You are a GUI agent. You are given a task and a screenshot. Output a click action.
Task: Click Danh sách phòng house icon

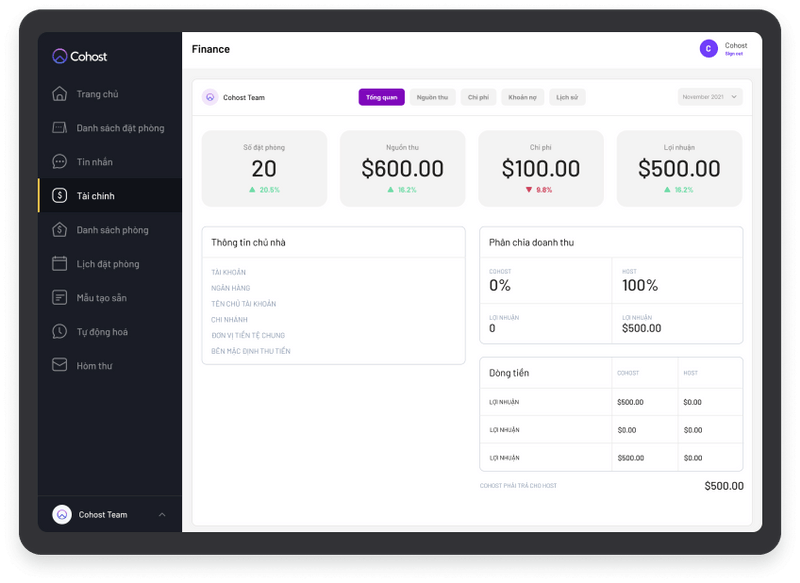(x=60, y=230)
